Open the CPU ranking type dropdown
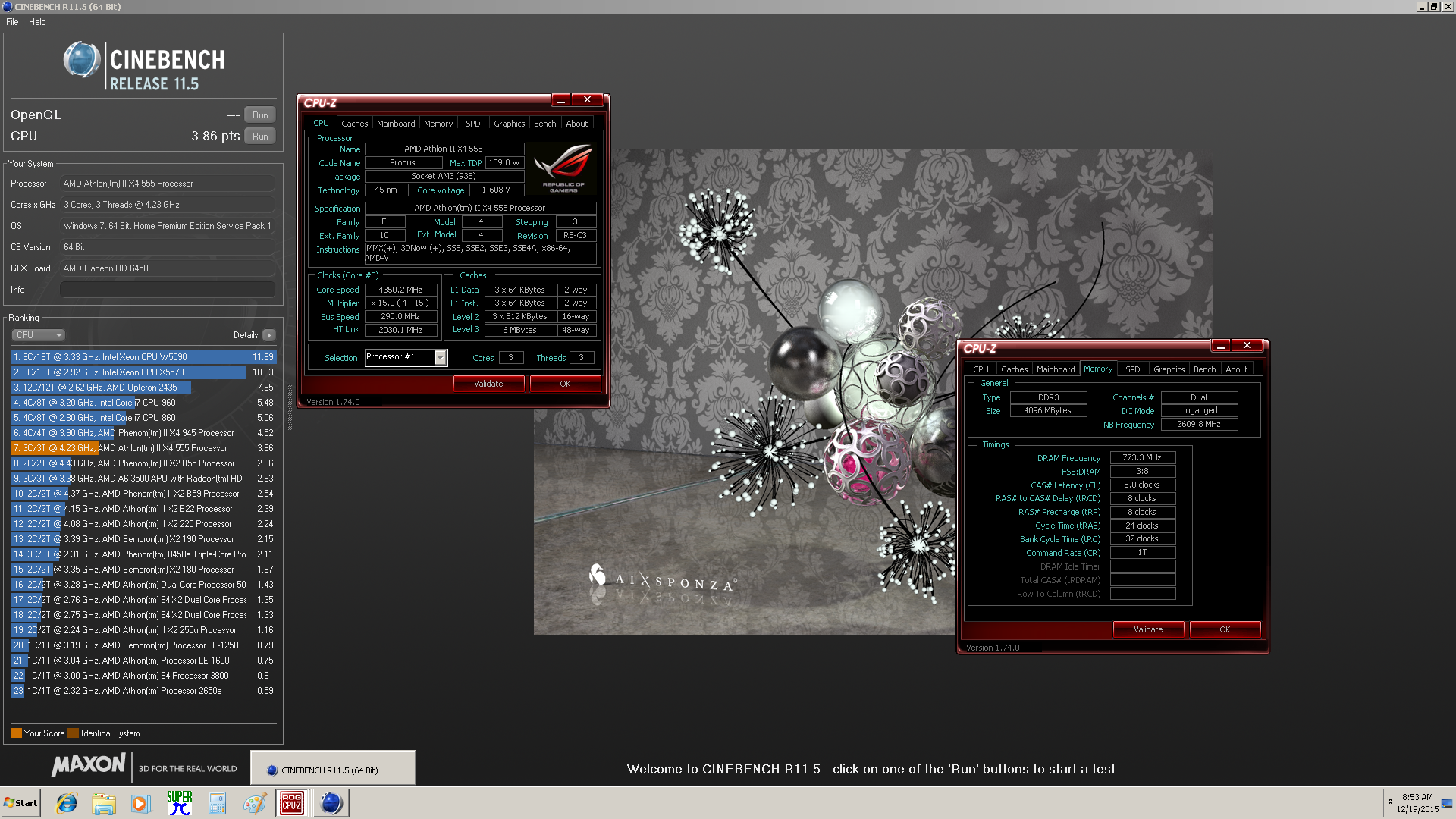The height and width of the screenshot is (819, 1456). tap(38, 335)
